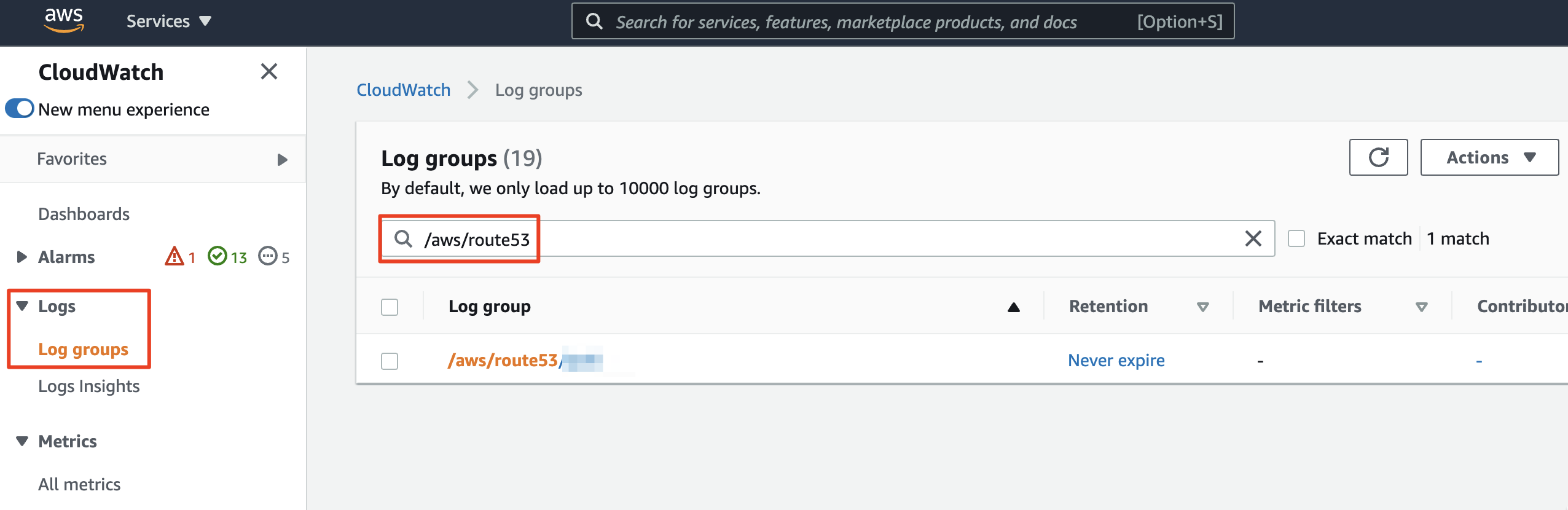Click the 1 match result count
Viewport: 1568px width, 510px height.
[x=1457, y=238]
